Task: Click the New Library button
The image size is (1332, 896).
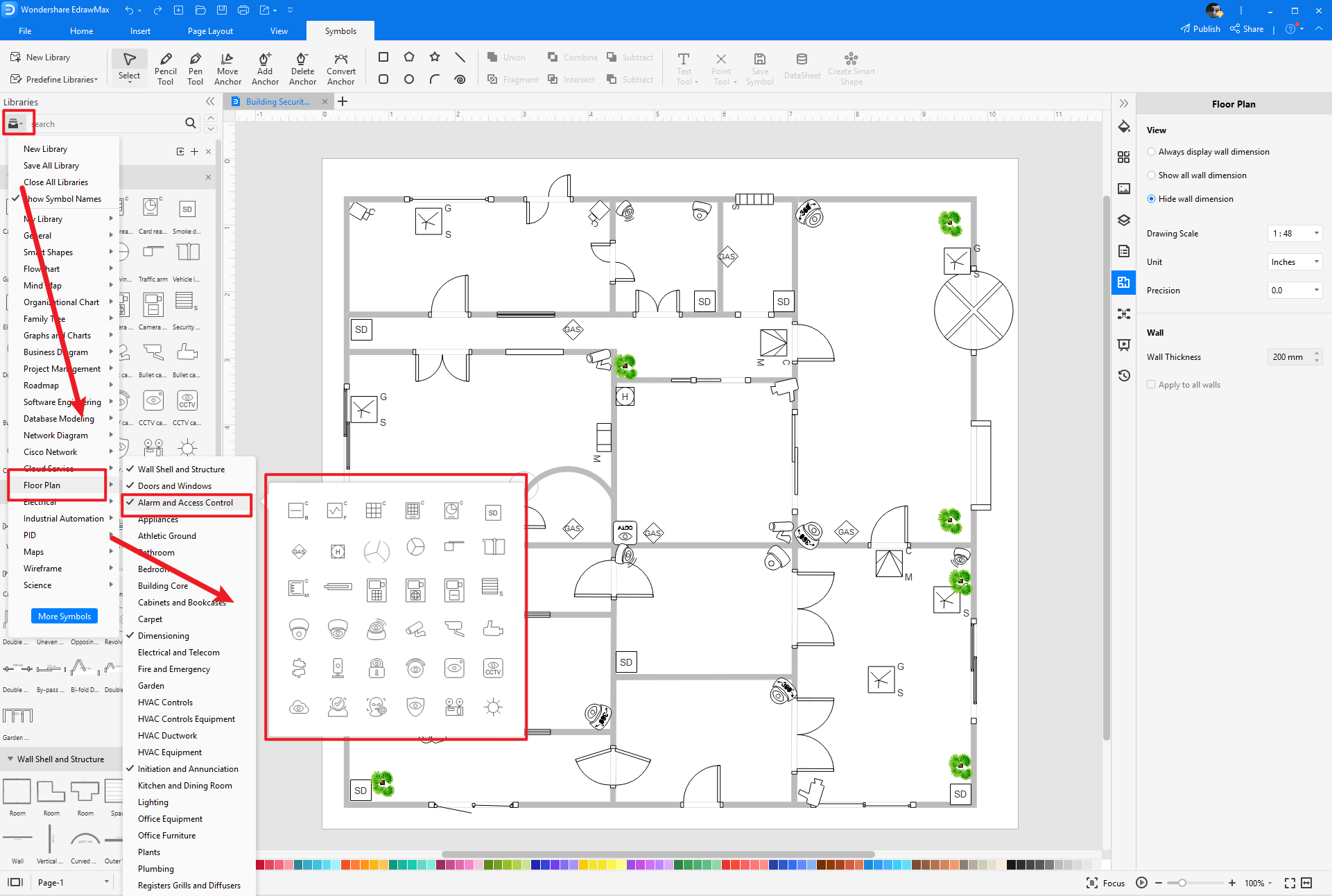Action: (40, 58)
